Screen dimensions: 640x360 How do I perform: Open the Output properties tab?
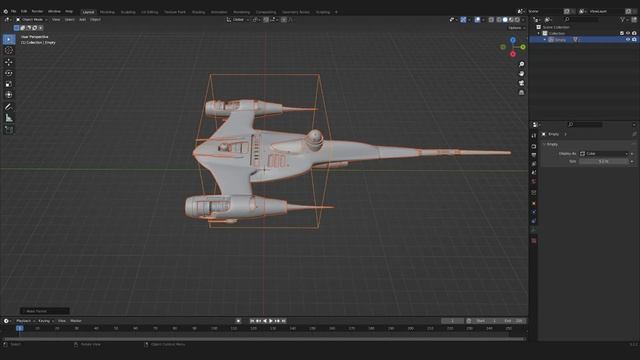point(534,155)
